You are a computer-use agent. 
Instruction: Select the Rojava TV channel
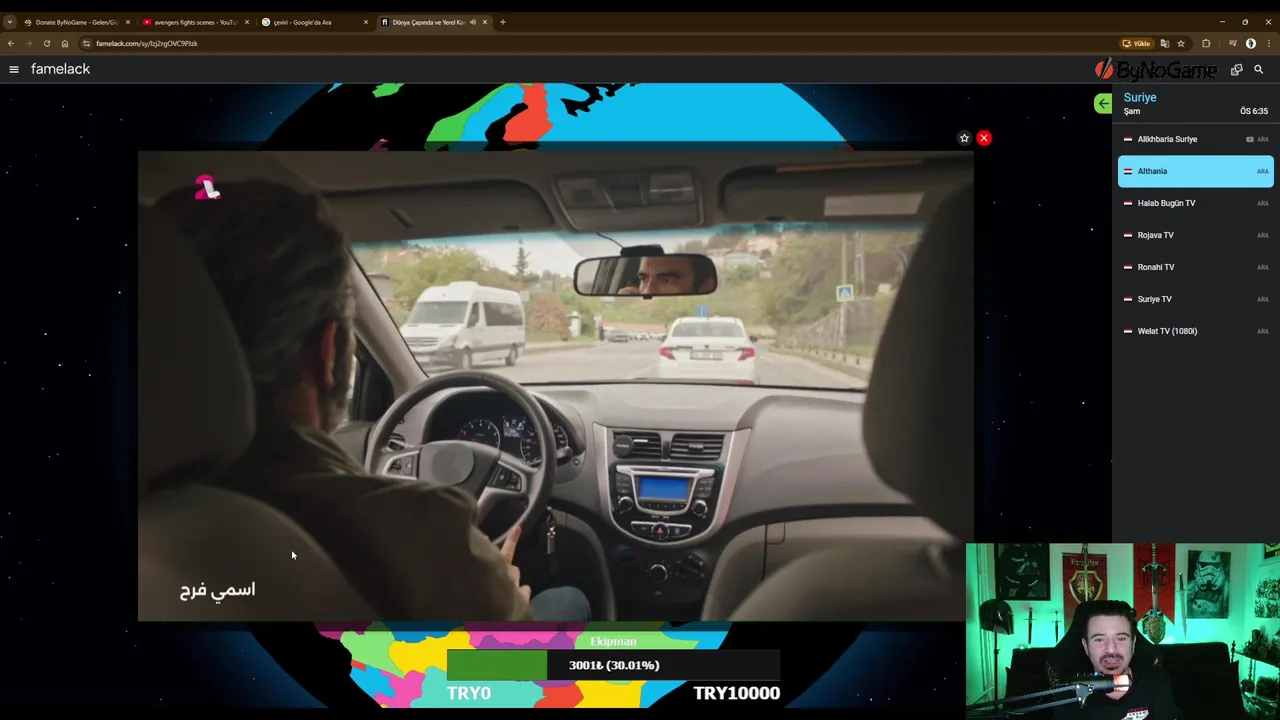(x=1195, y=235)
